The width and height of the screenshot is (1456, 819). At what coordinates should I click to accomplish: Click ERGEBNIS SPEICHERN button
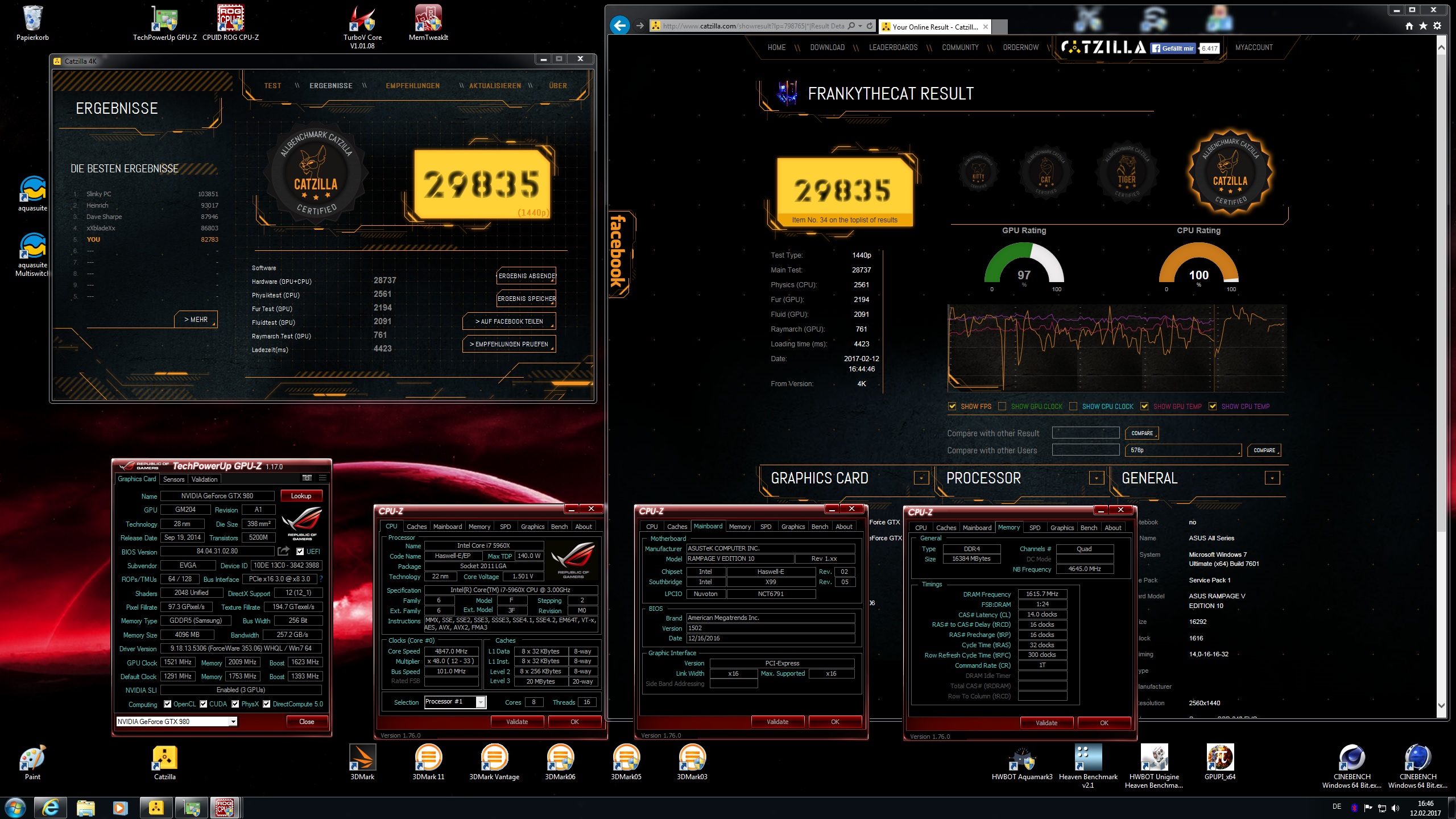(527, 299)
